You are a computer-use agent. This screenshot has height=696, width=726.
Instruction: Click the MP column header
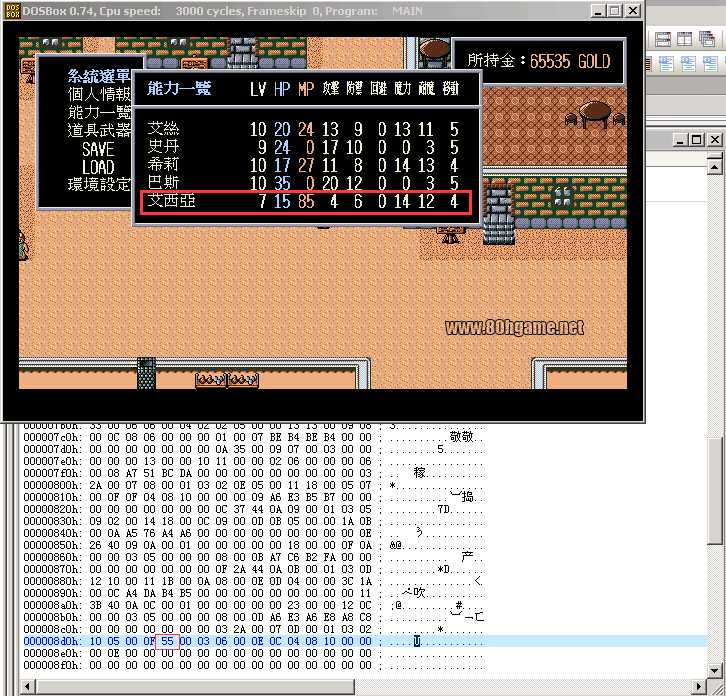(306, 89)
